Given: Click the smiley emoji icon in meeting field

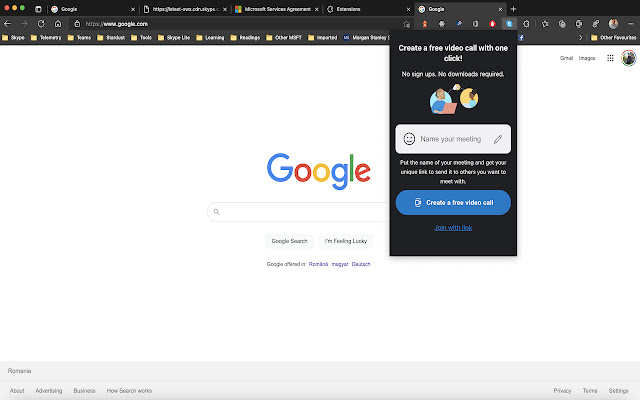Looking at the screenshot, I should pos(409,139).
